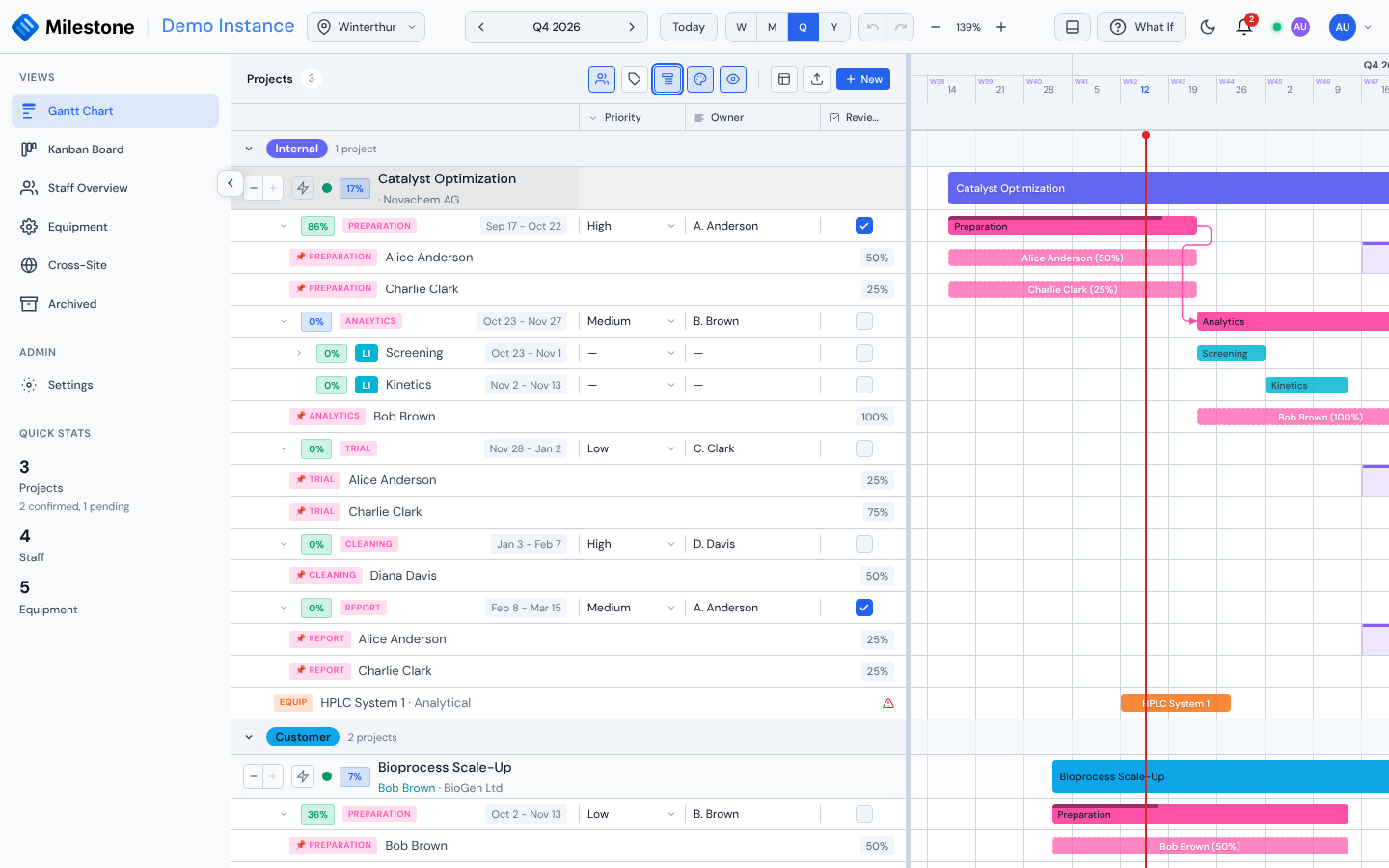Select Quarter view tab
The width and height of the screenshot is (1389, 868).
coord(803,27)
